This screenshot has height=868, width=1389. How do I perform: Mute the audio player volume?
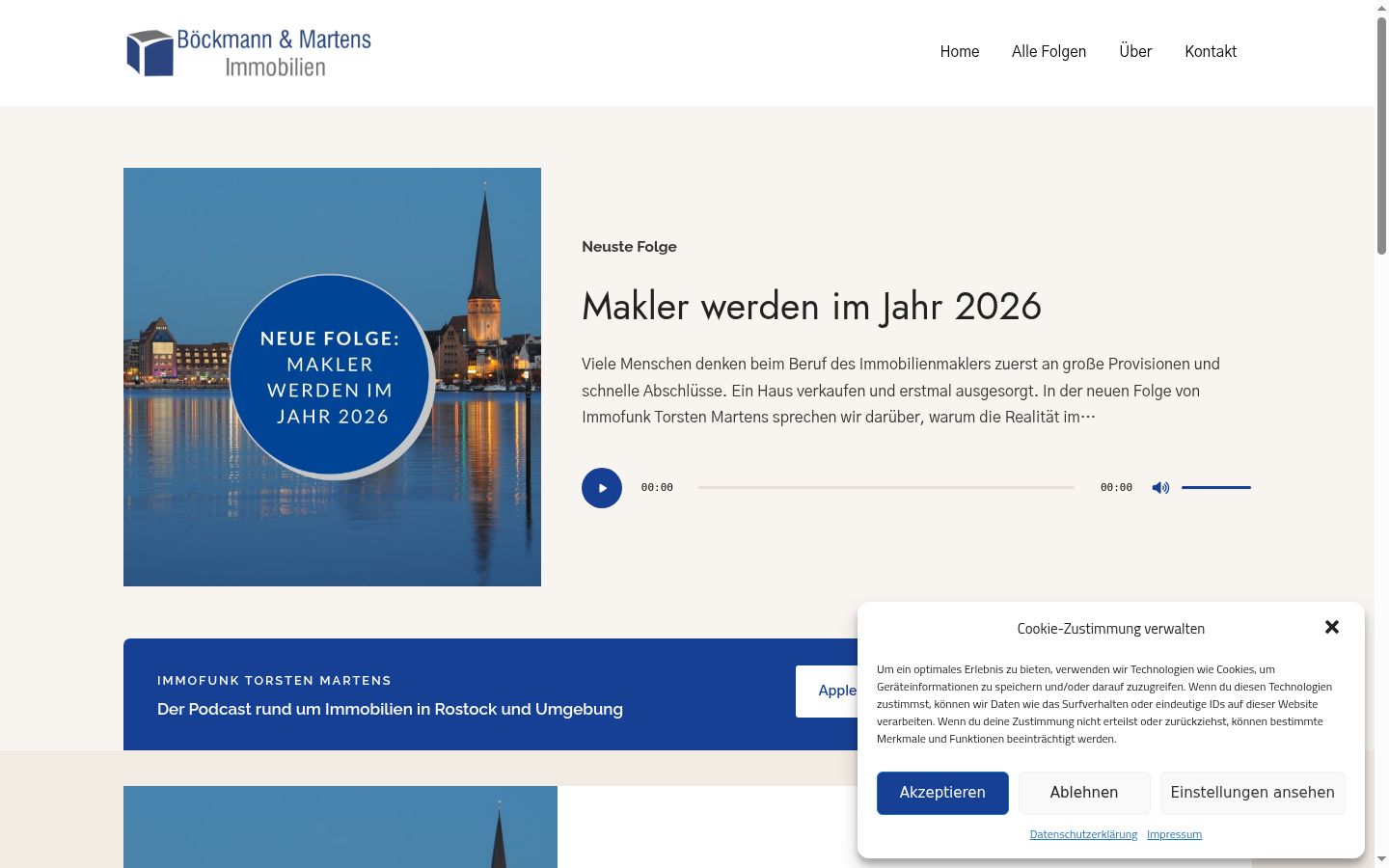point(1160,488)
